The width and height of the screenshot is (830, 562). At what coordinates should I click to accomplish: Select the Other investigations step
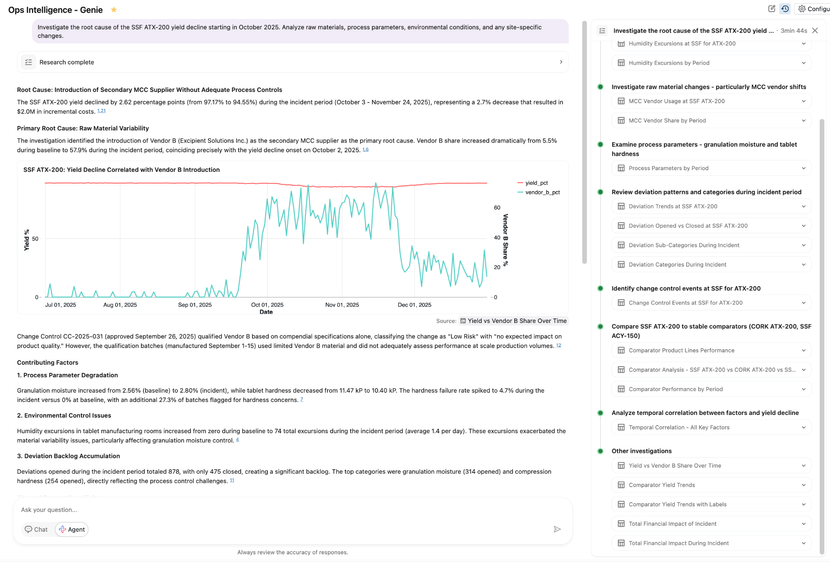coord(642,451)
